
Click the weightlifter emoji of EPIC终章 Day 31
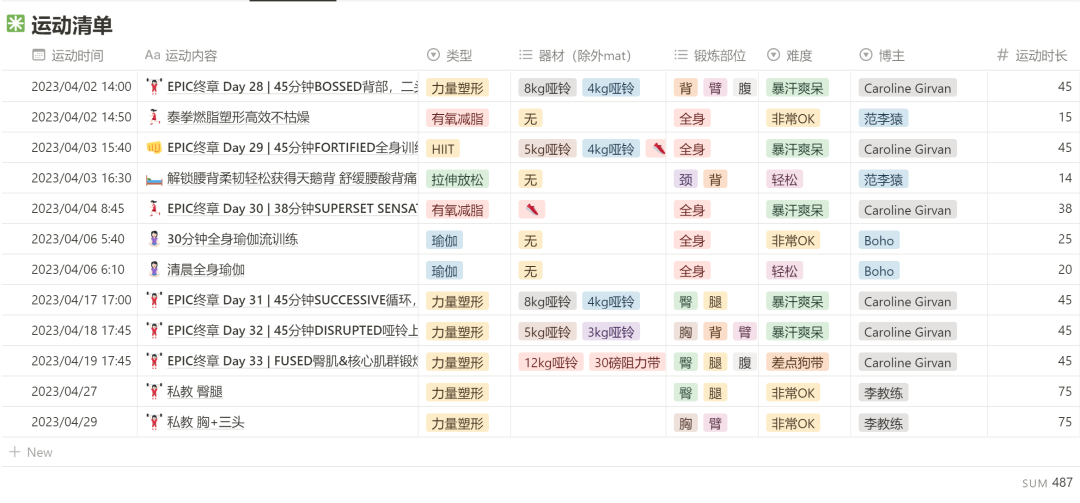point(154,300)
